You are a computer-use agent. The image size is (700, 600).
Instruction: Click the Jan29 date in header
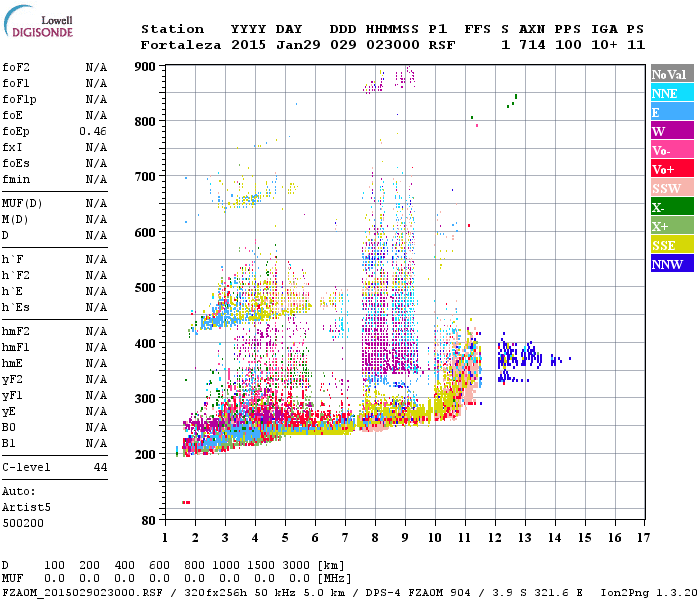298,45
